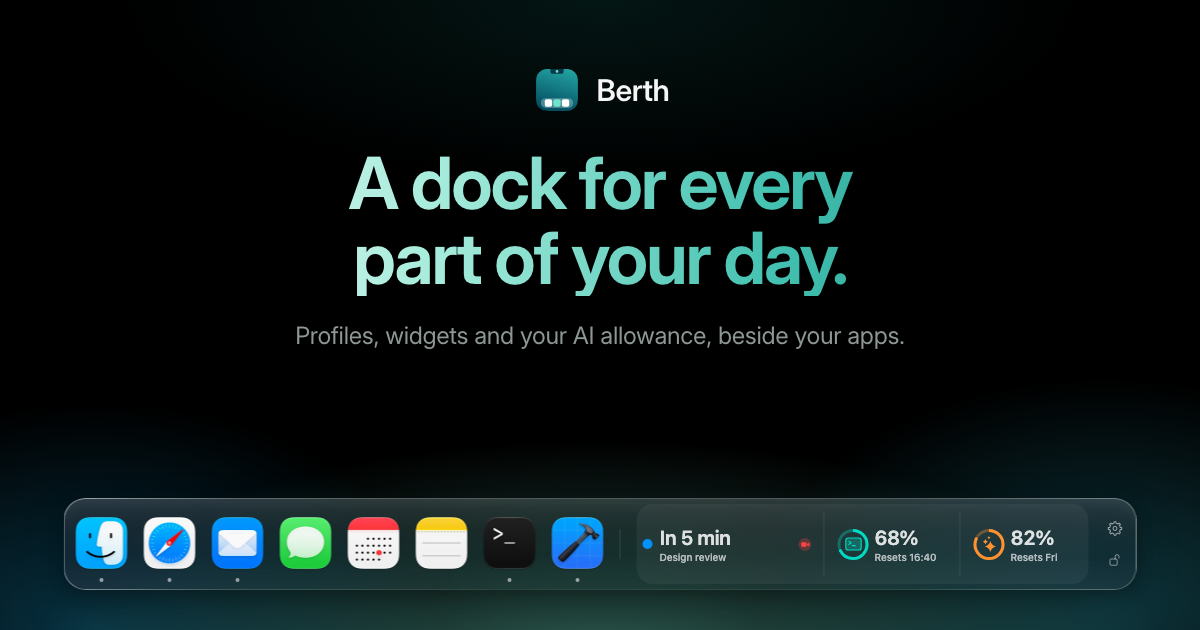Click the "Berth" brand name
The height and width of the screenshot is (630, 1200).
click(633, 91)
